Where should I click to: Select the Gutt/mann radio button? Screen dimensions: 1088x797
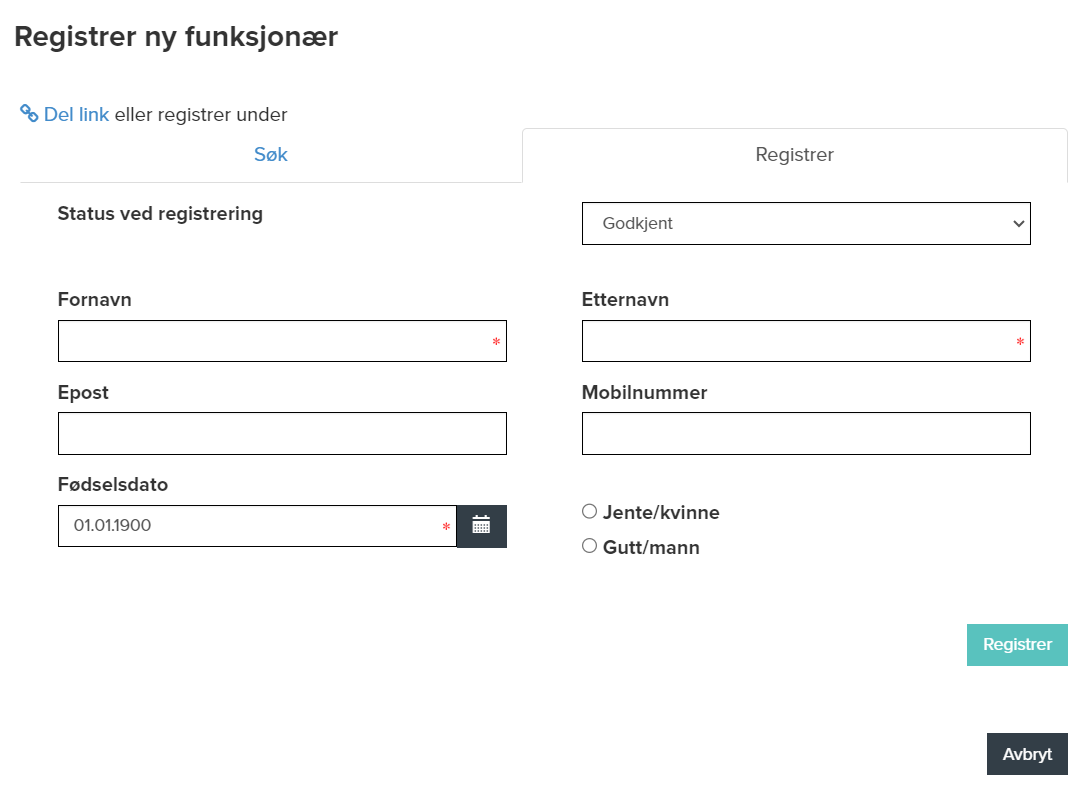point(589,546)
